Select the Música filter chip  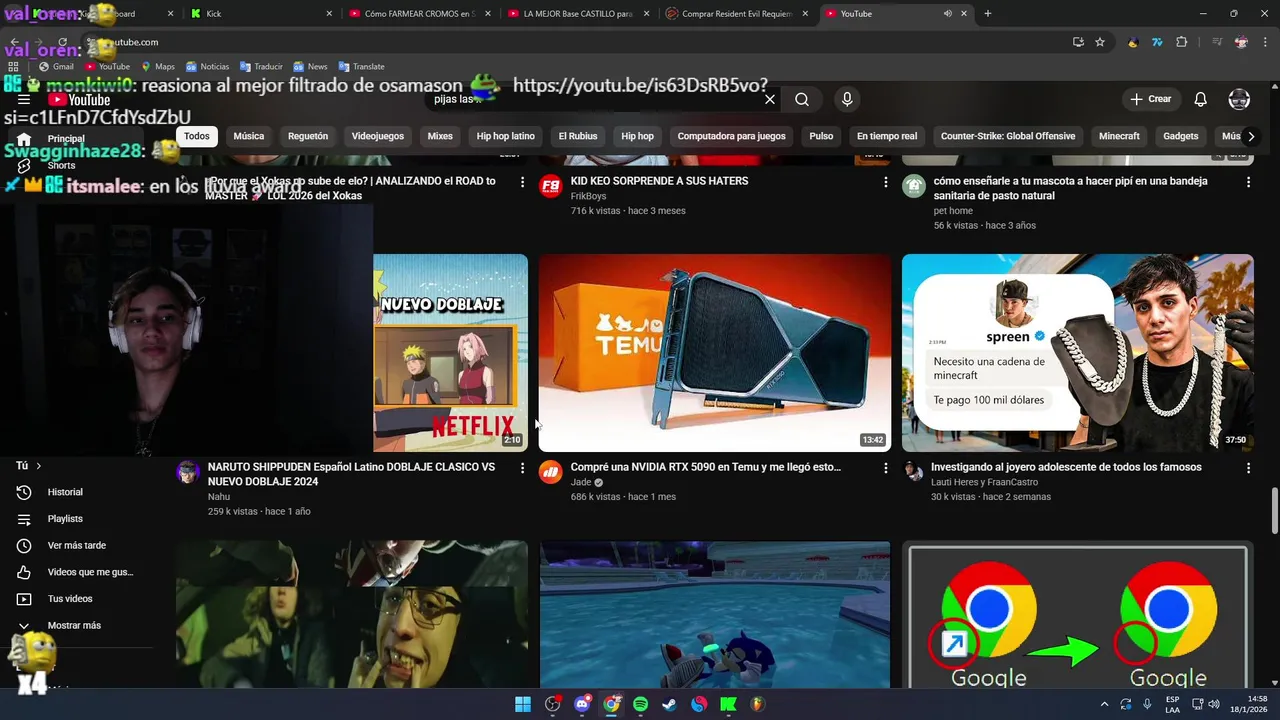pyautogui.click(x=249, y=136)
